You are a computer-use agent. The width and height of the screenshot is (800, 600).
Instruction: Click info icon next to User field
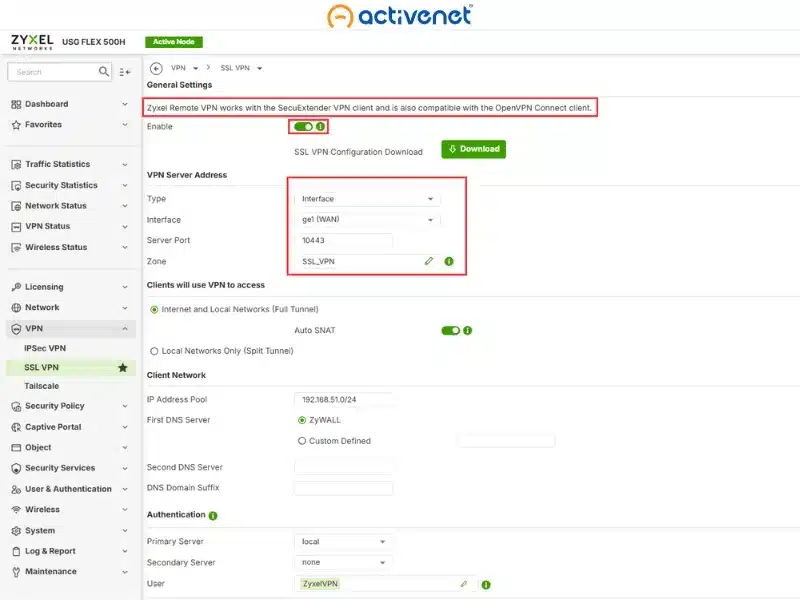click(486, 585)
